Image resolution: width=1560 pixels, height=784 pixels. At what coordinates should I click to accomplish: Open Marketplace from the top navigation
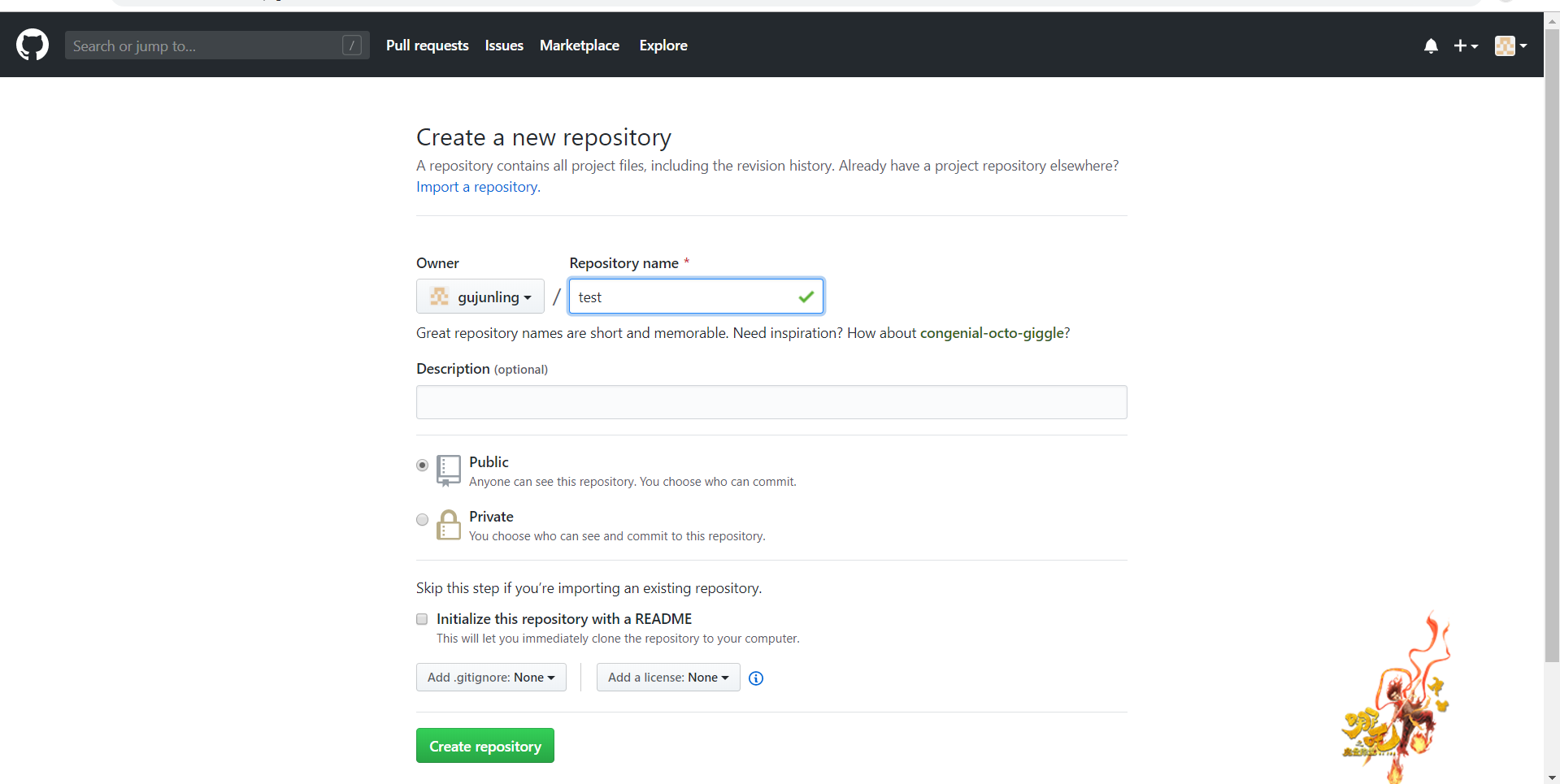(x=579, y=45)
